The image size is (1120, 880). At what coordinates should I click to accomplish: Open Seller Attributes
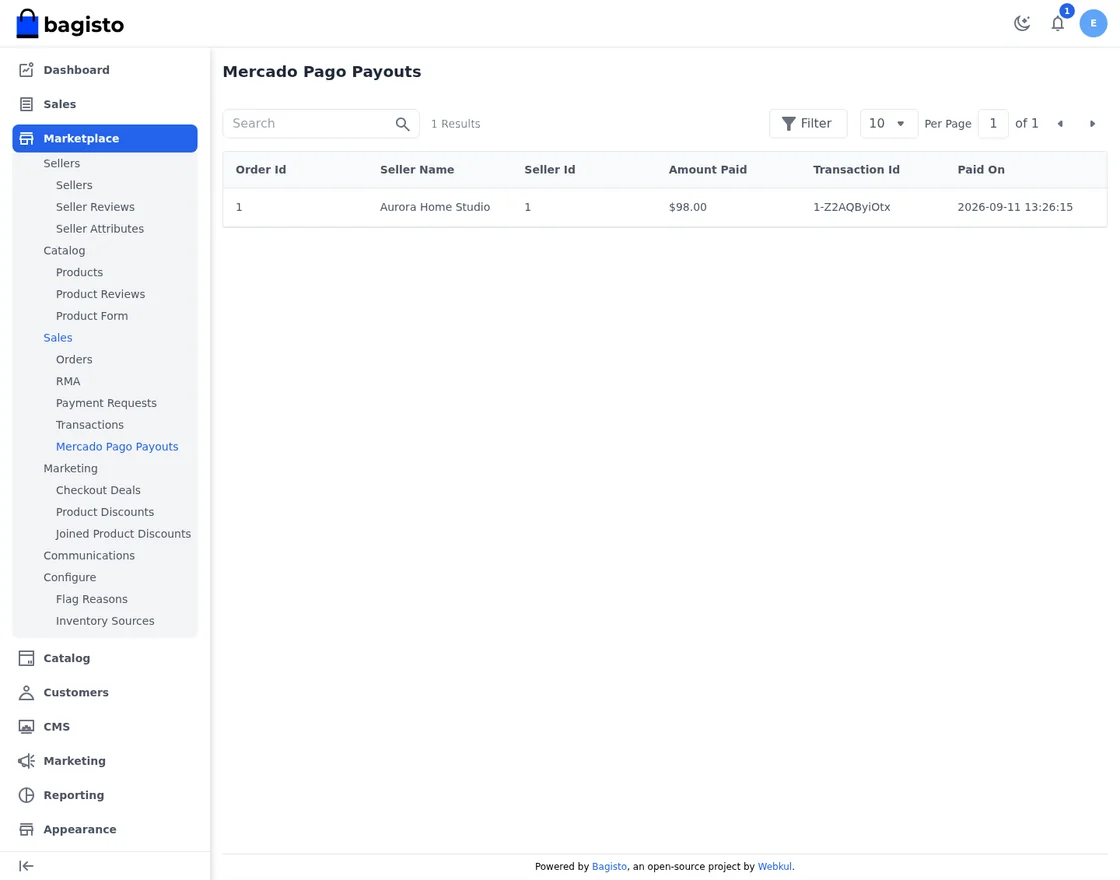pyautogui.click(x=100, y=229)
